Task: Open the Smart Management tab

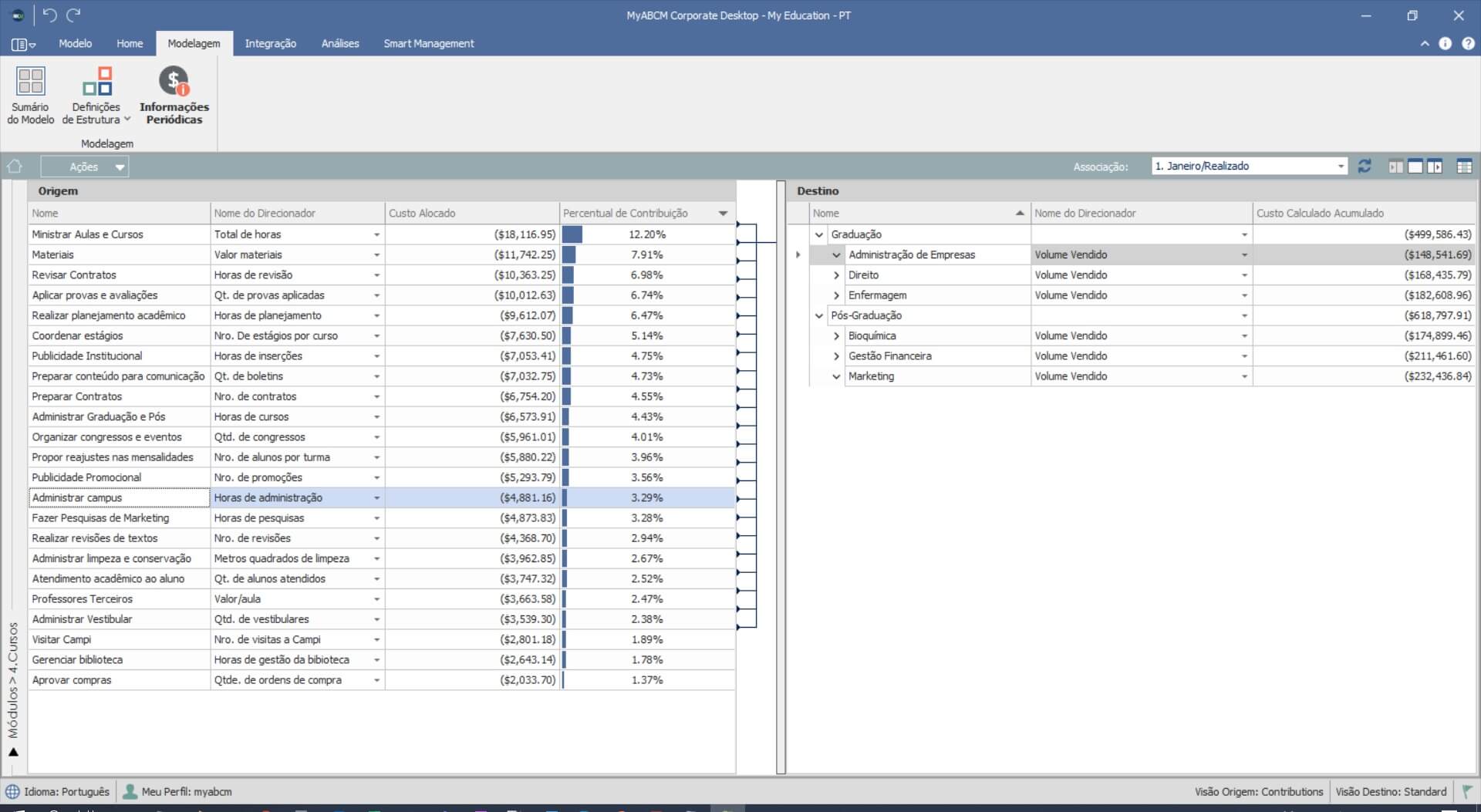Action: [429, 44]
